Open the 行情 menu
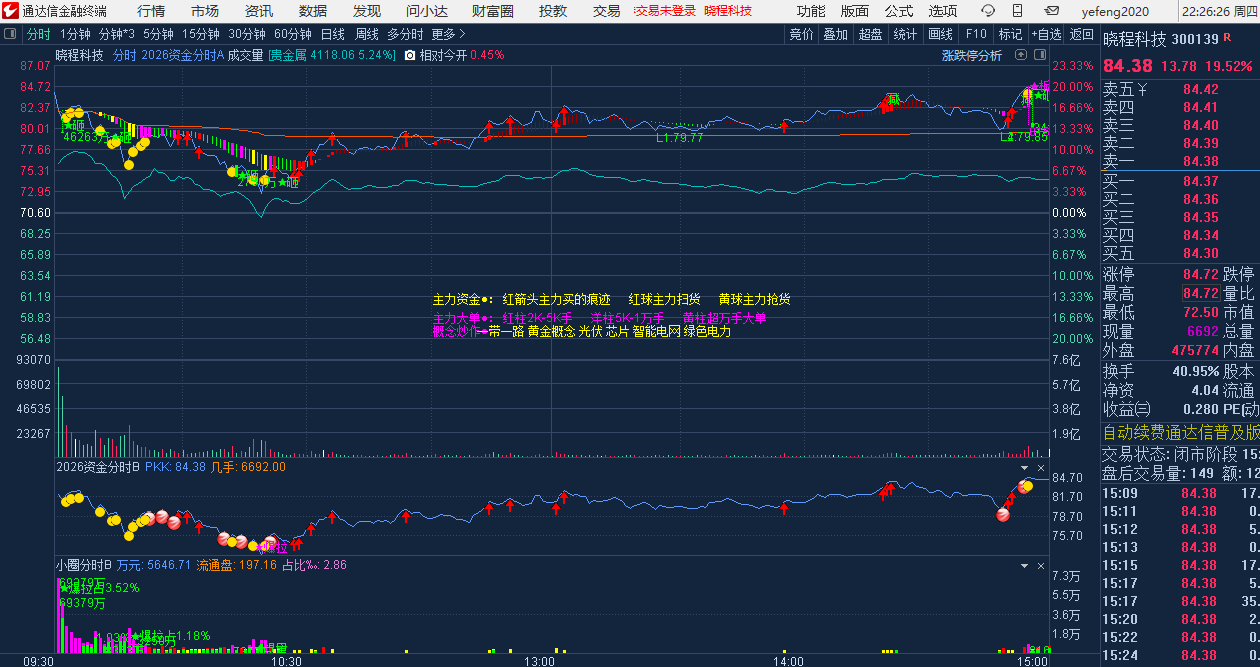The height and width of the screenshot is (667, 1260). 151,11
